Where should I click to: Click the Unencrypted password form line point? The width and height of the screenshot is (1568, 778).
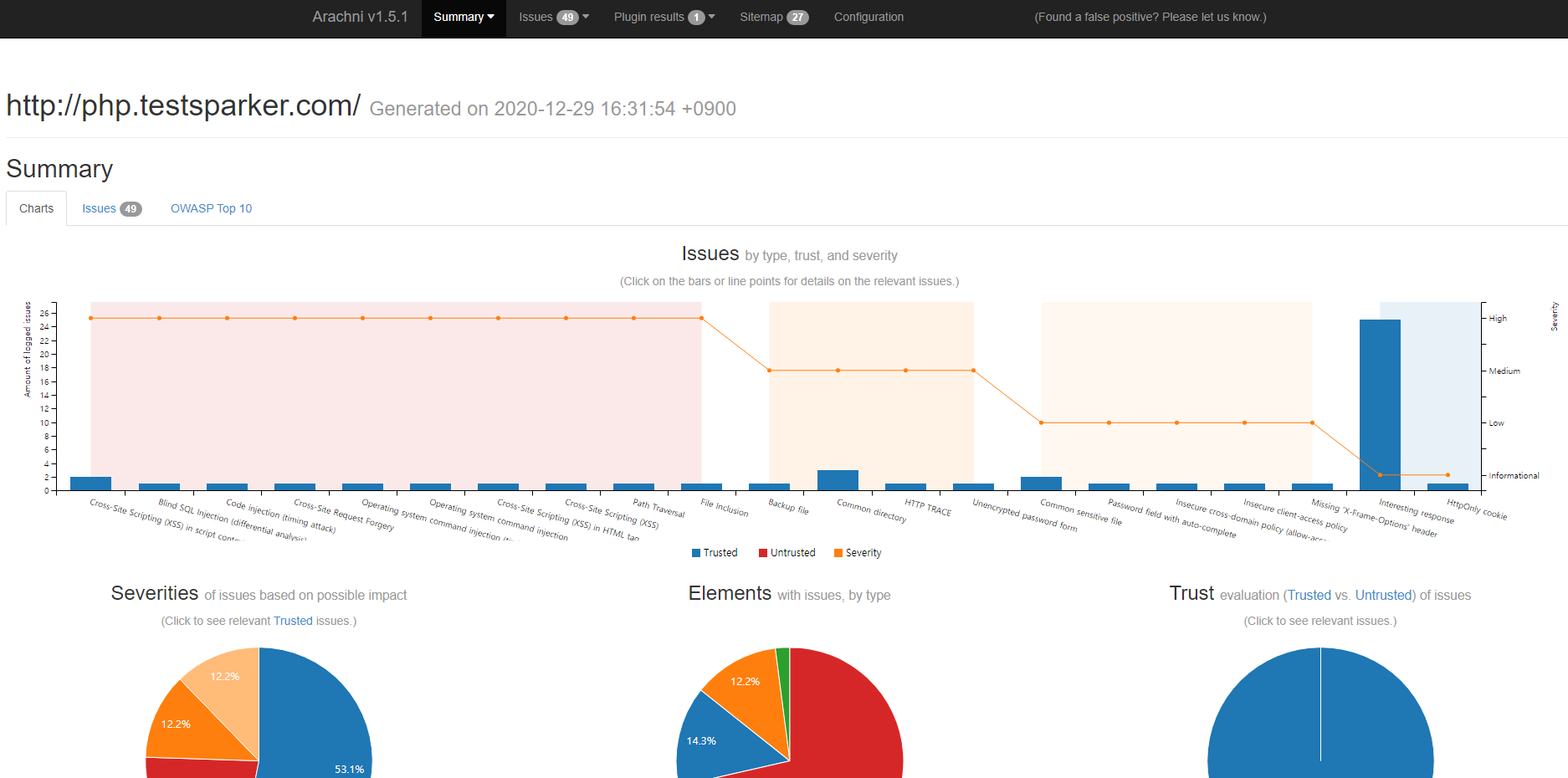pyautogui.click(x=973, y=371)
